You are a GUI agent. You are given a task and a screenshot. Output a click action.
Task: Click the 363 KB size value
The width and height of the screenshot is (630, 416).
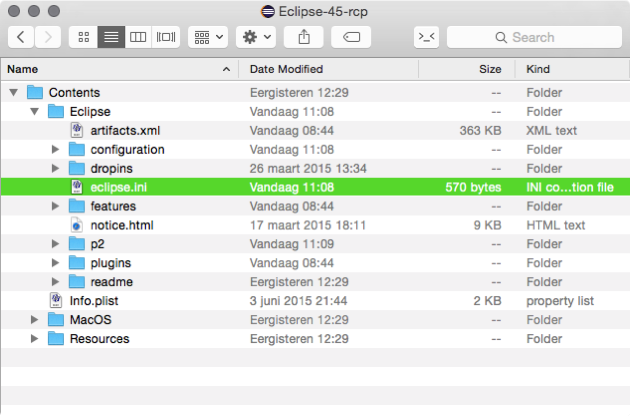tap(481, 131)
